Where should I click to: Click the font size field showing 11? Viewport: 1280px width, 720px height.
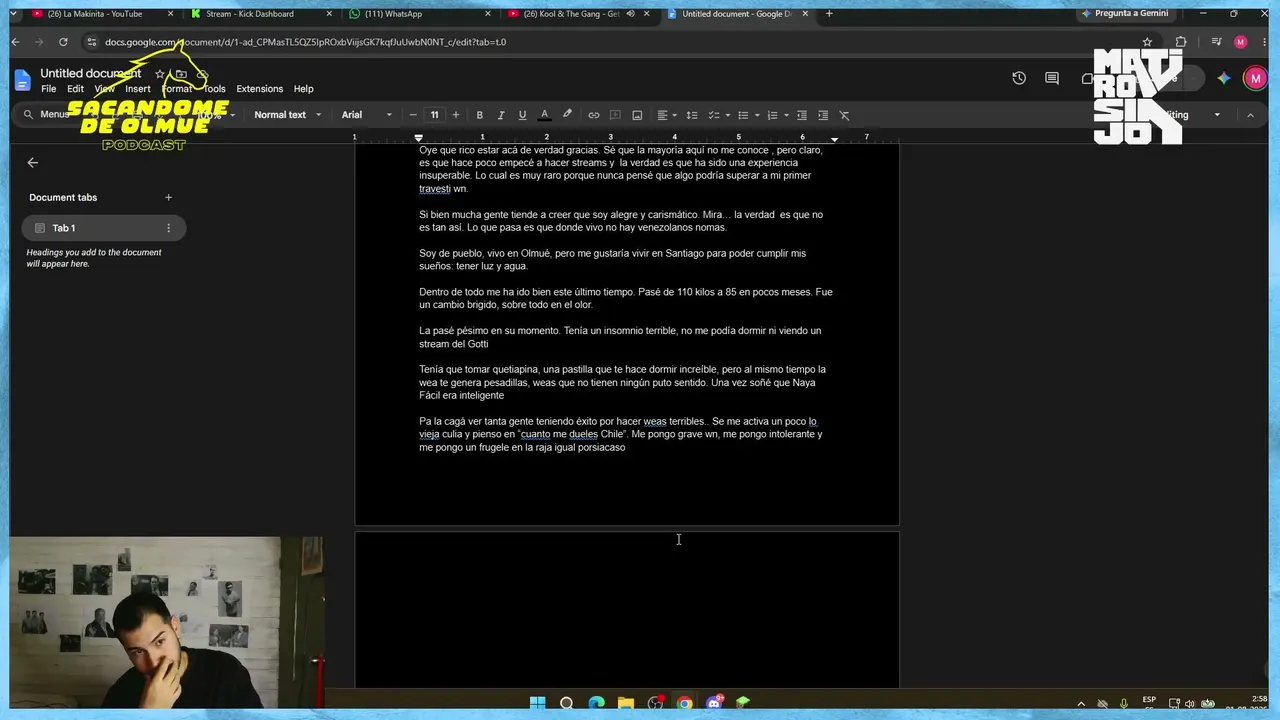[x=435, y=115]
